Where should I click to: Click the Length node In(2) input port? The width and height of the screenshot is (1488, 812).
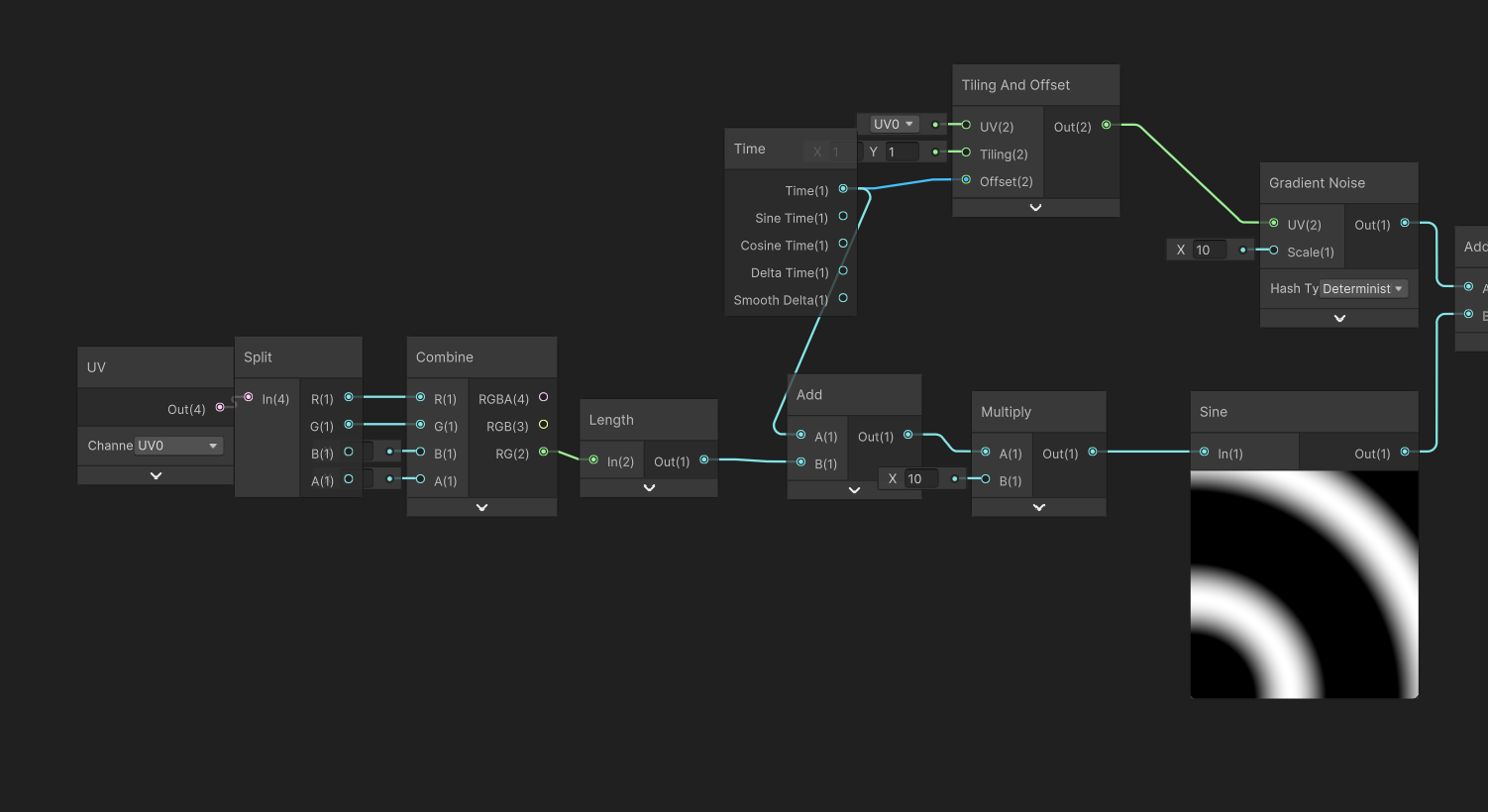[x=593, y=459]
